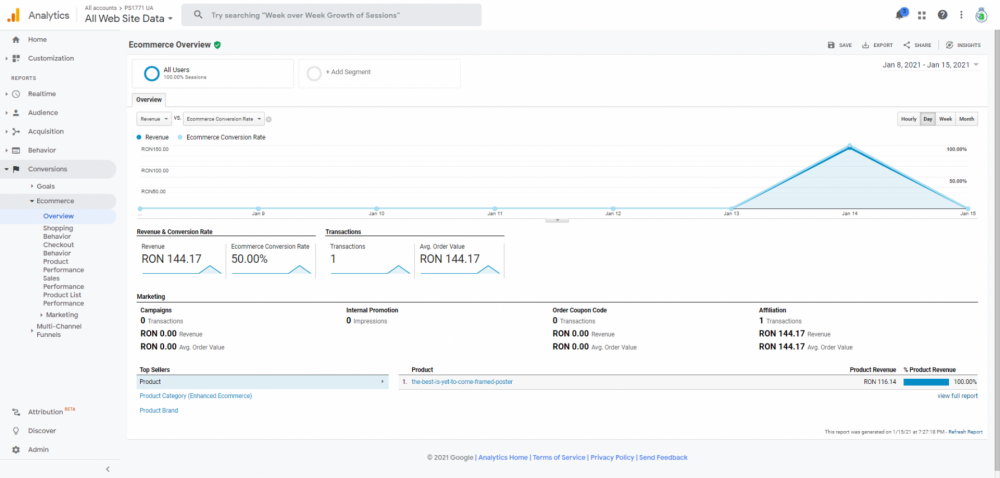This screenshot has width=1000, height=478.
Task: Click the search input field
Action: click(x=331, y=15)
